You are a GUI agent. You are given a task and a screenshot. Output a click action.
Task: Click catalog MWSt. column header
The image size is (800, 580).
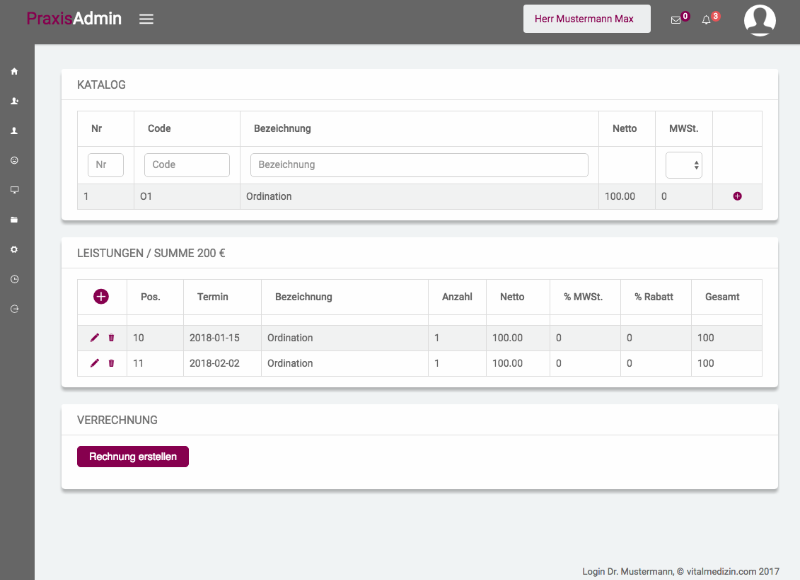coord(684,129)
